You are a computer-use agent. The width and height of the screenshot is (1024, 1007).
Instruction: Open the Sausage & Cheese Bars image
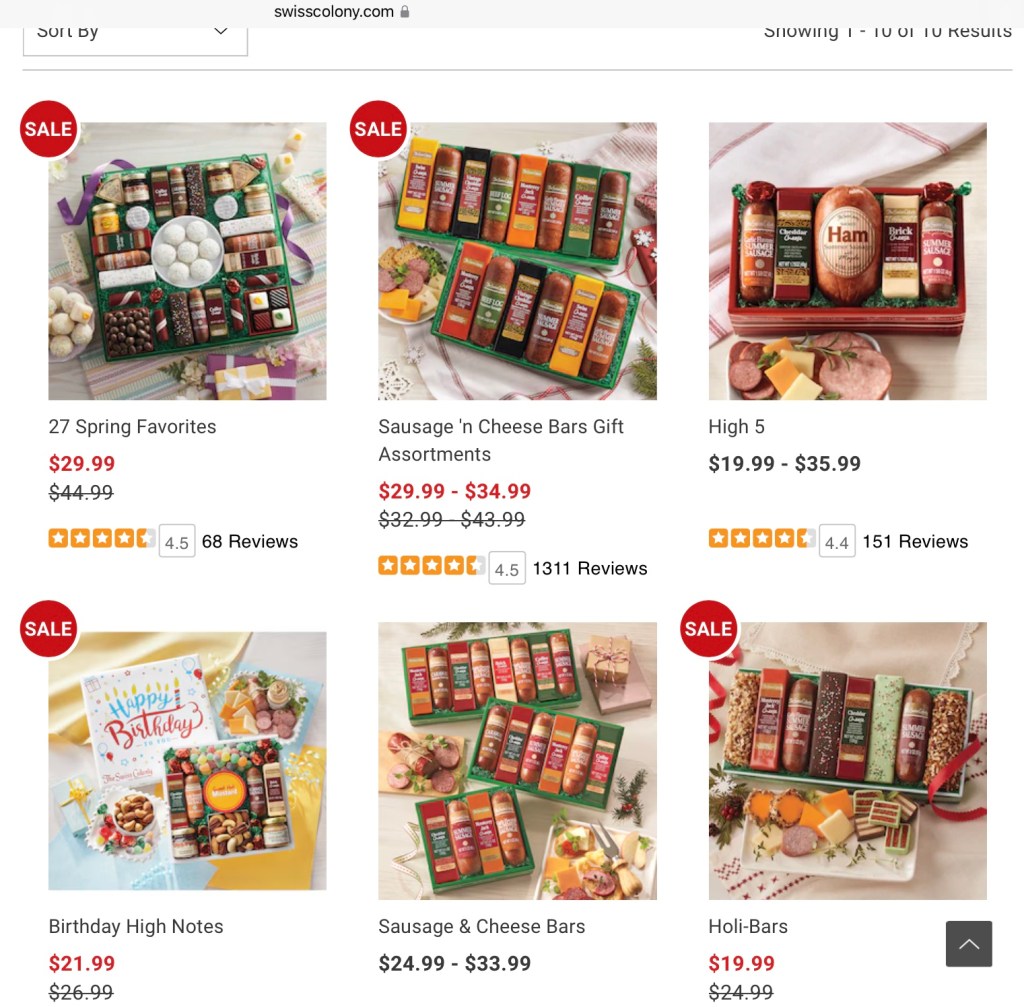point(517,761)
